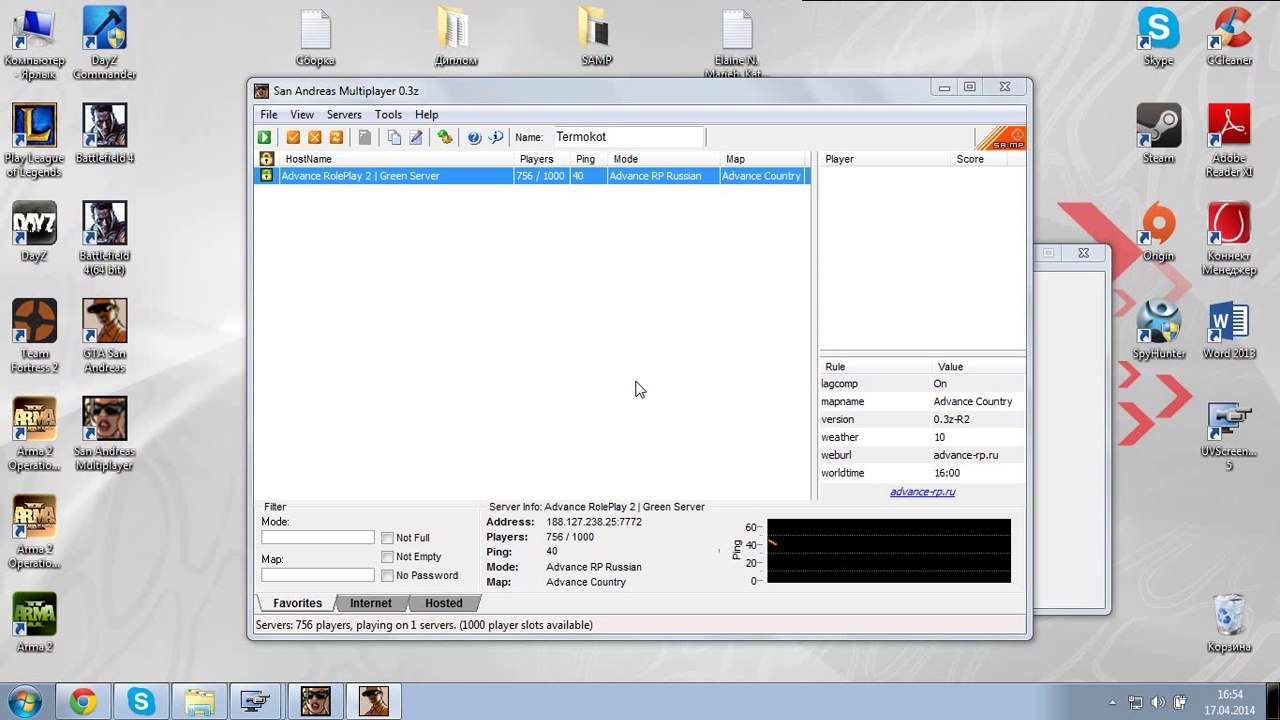Open Settings gears icon in toolbar
Image resolution: width=1280 pixels, height=720 pixels.
445,138
